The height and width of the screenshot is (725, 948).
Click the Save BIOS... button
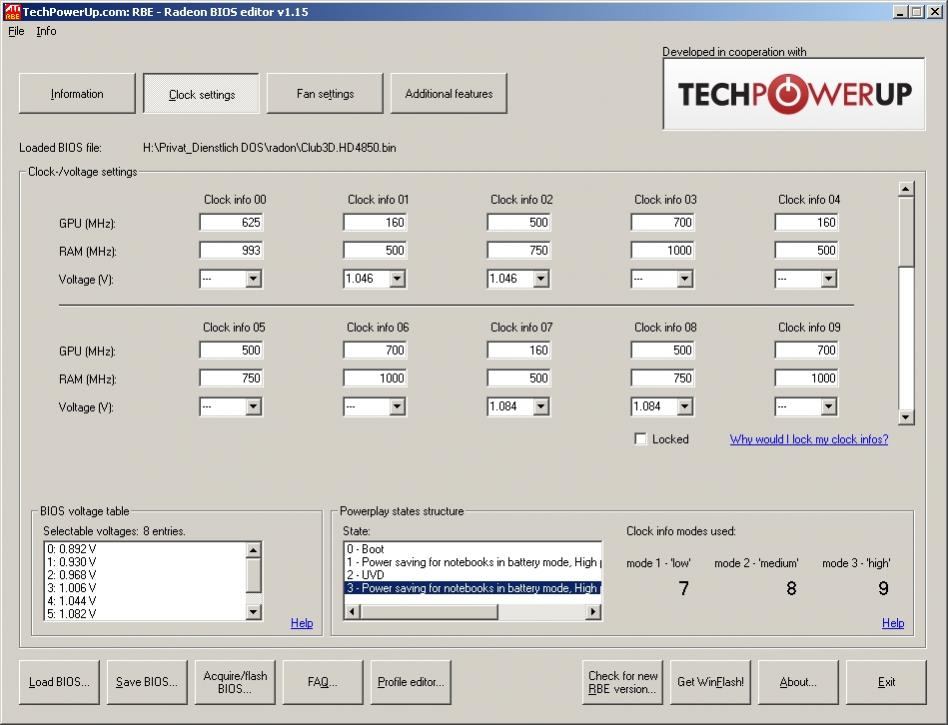click(x=147, y=682)
